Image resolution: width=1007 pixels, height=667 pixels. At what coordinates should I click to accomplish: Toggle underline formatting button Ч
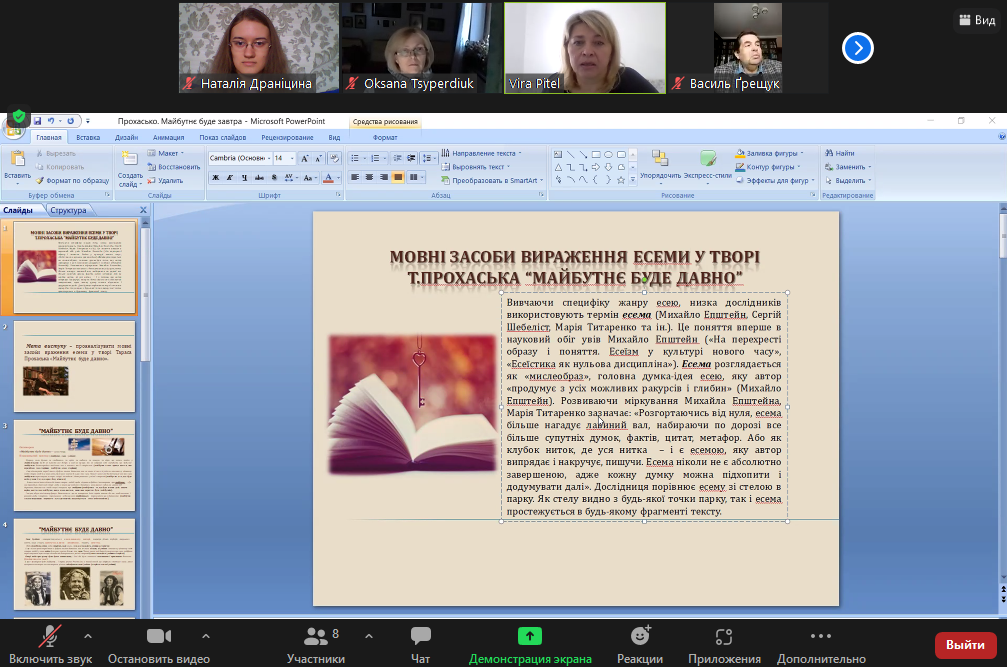pyautogui.click(x=244, y=177)
